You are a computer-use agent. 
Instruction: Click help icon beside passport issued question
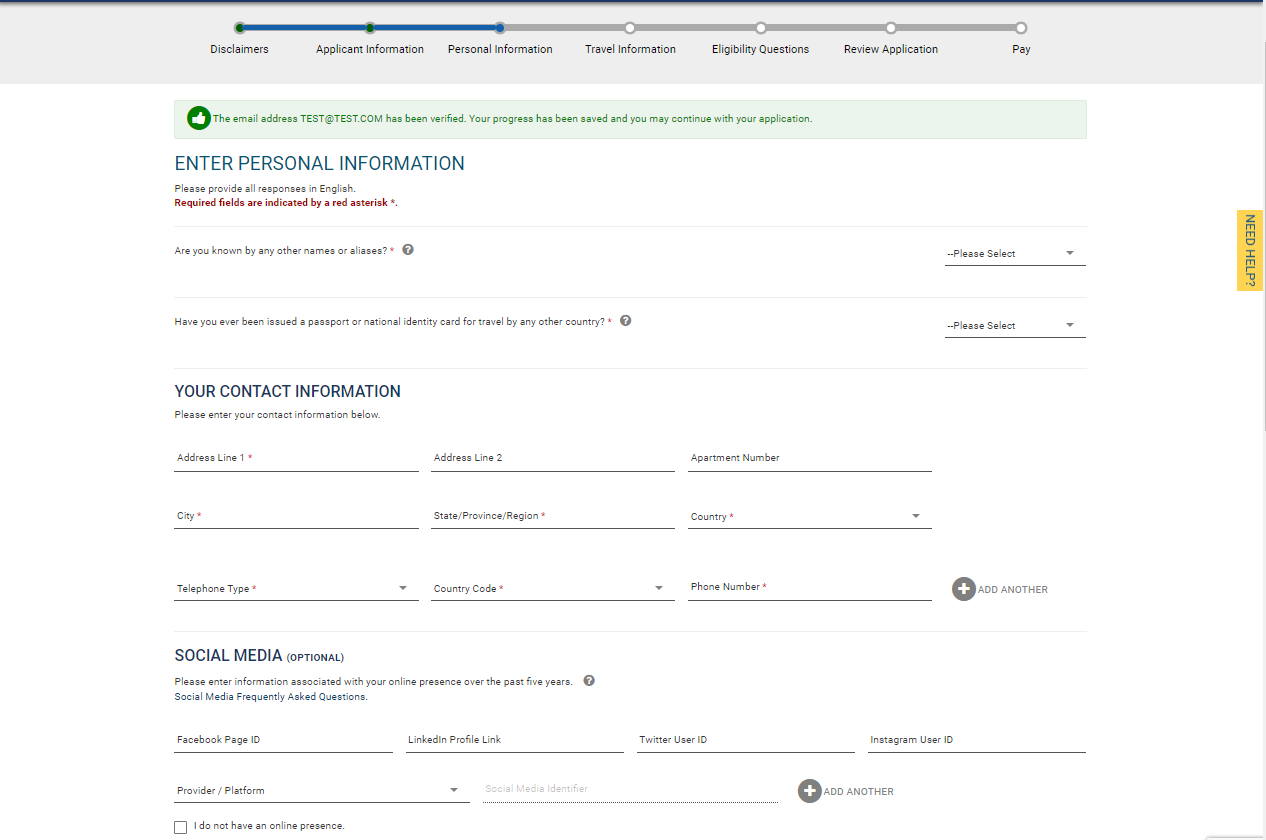[626, 321]
